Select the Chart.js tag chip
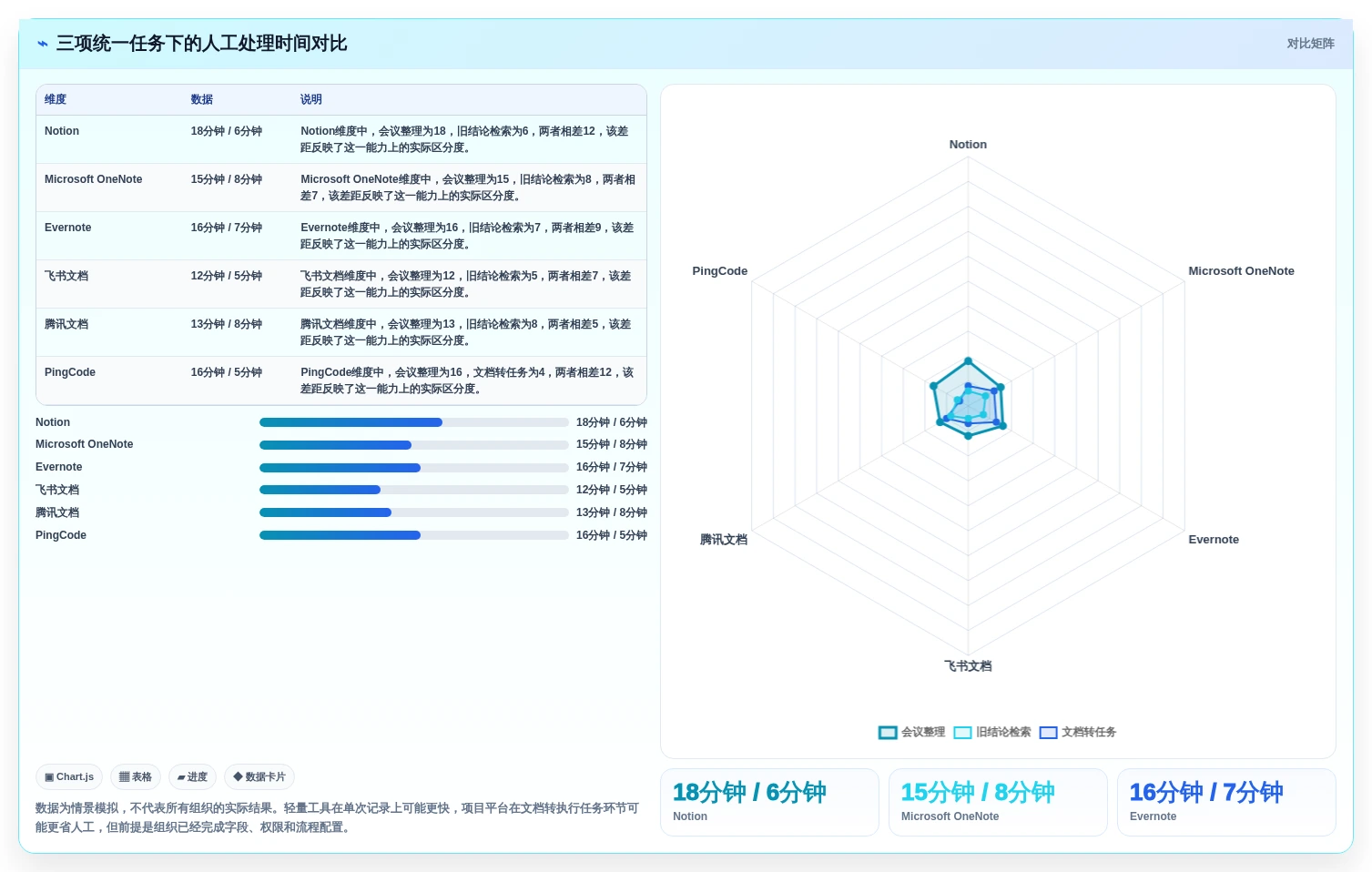 click(69, 776)
